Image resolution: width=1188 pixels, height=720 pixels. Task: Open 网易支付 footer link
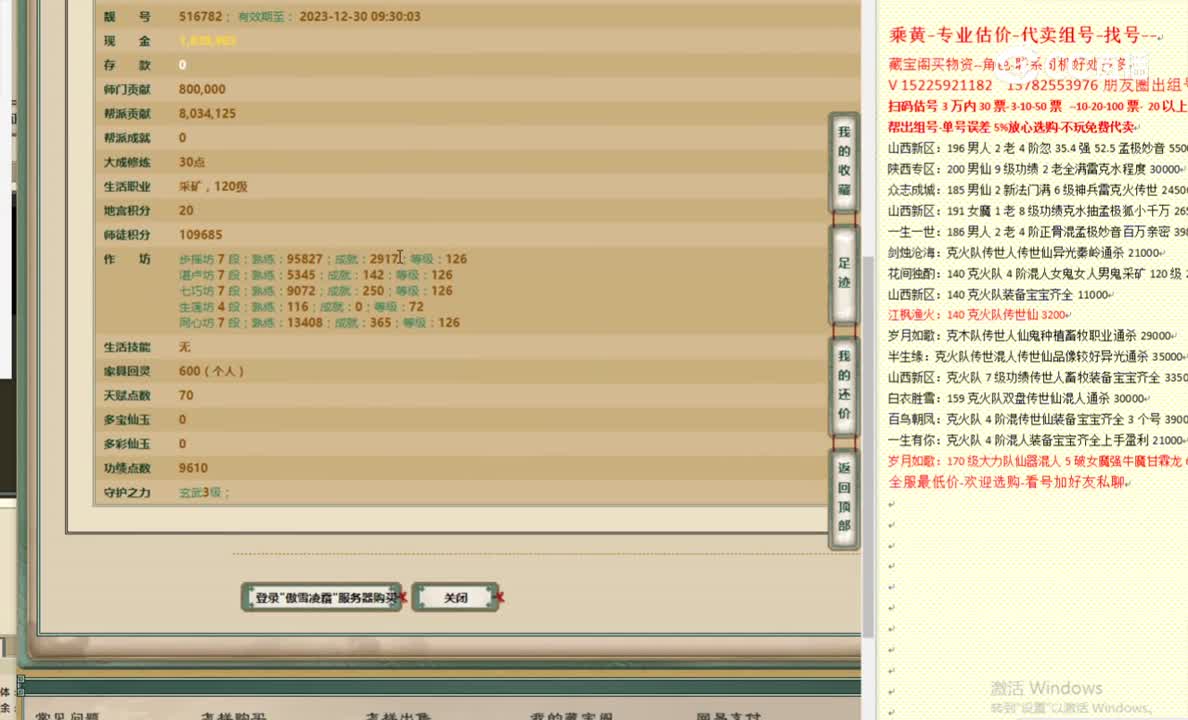coord(729,715)
